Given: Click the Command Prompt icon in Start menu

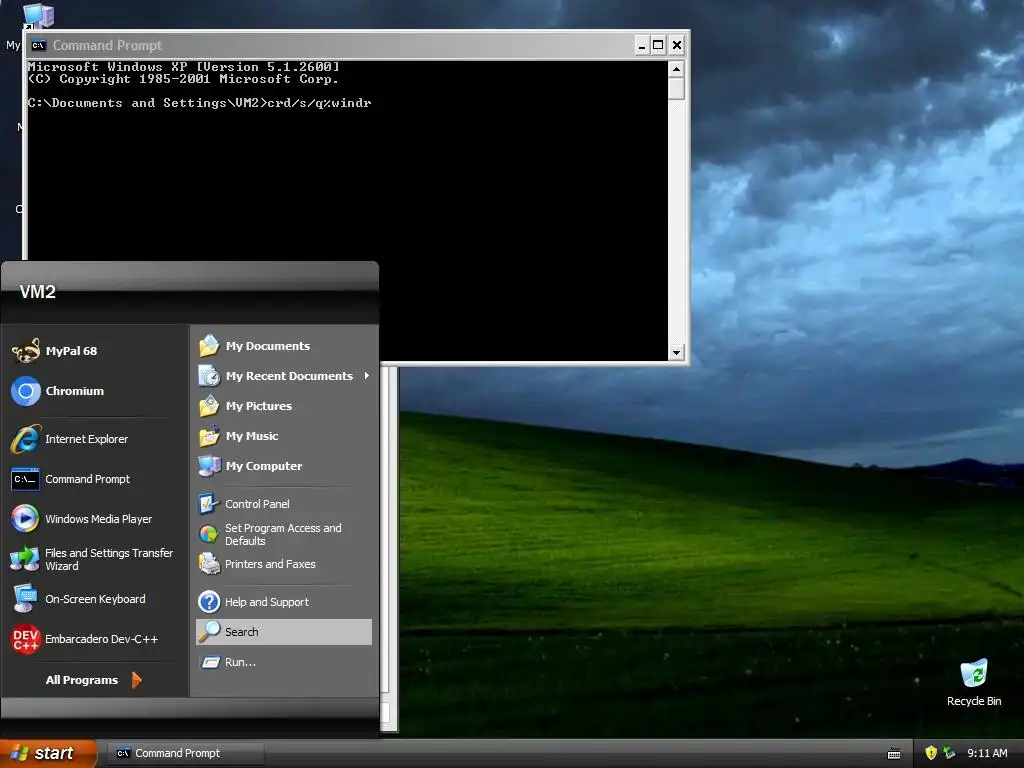Looking at the screenshot, I should click(x=25, y=479).
